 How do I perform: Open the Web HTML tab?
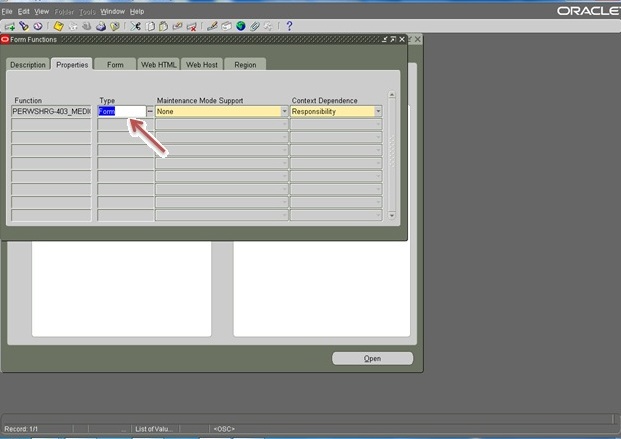click(x=158, y=65)
